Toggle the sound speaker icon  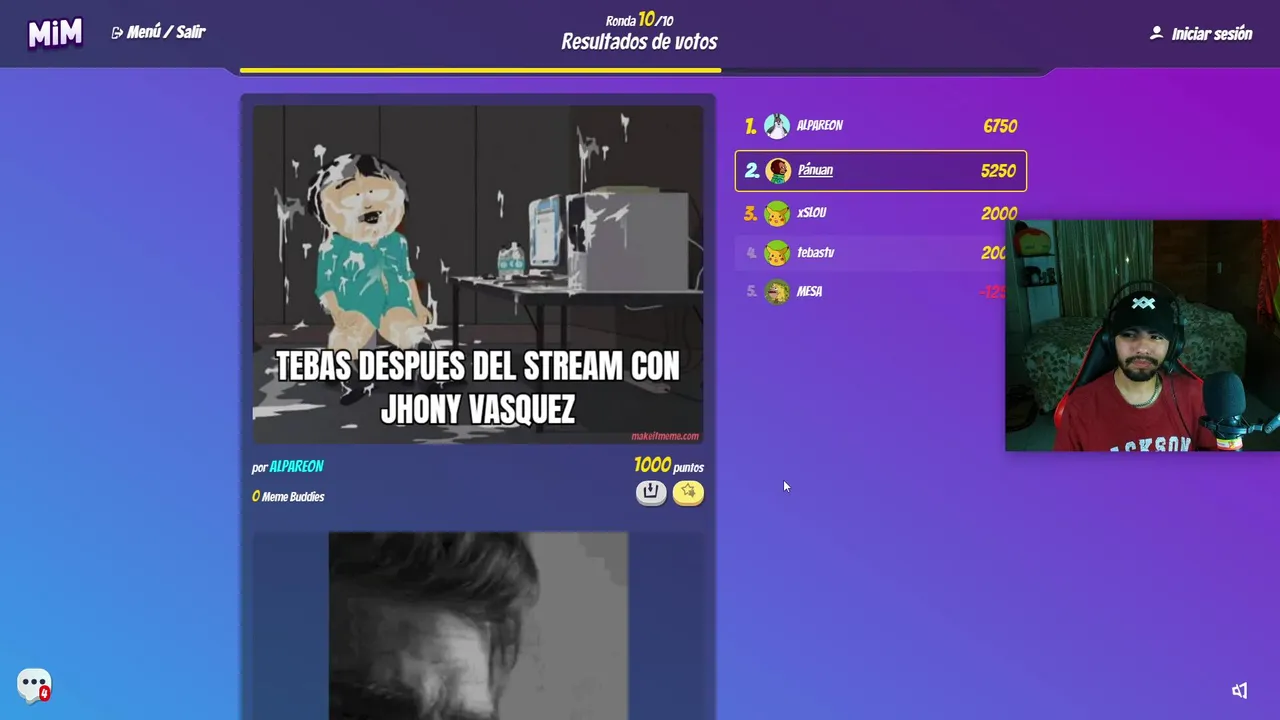point(1240,690)
